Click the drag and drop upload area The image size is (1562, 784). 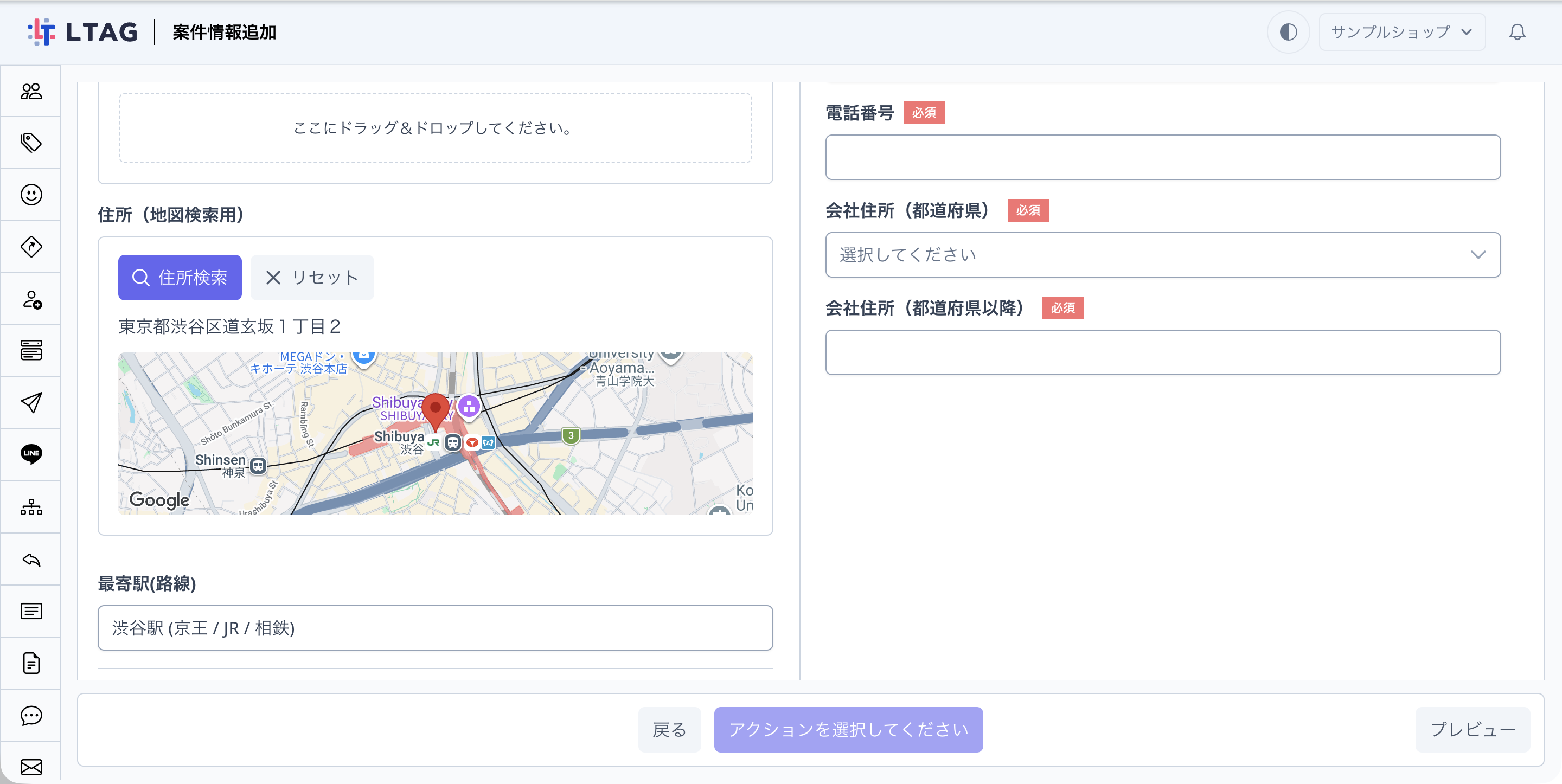pos(435,128)
